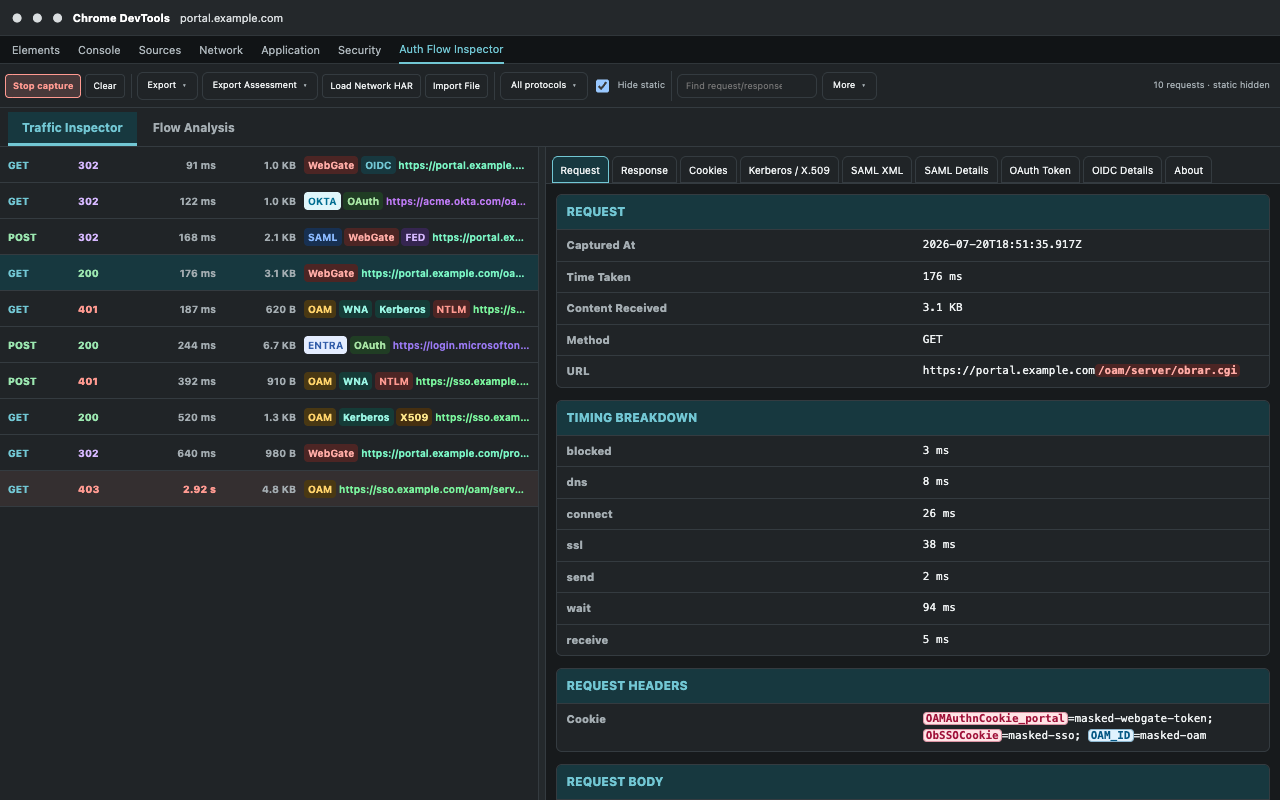This screenshot has height=800, width=1280.
Task: Select the GET 200 520 ms request row
Action: click(269, 417)
